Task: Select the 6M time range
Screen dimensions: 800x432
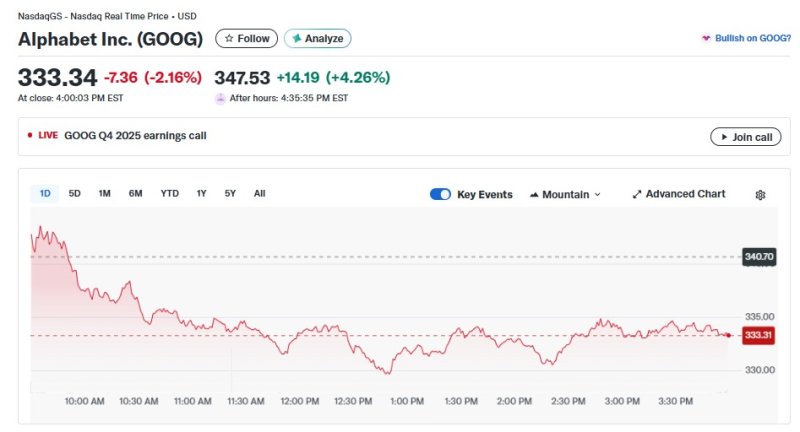Action: coord(136,193)
